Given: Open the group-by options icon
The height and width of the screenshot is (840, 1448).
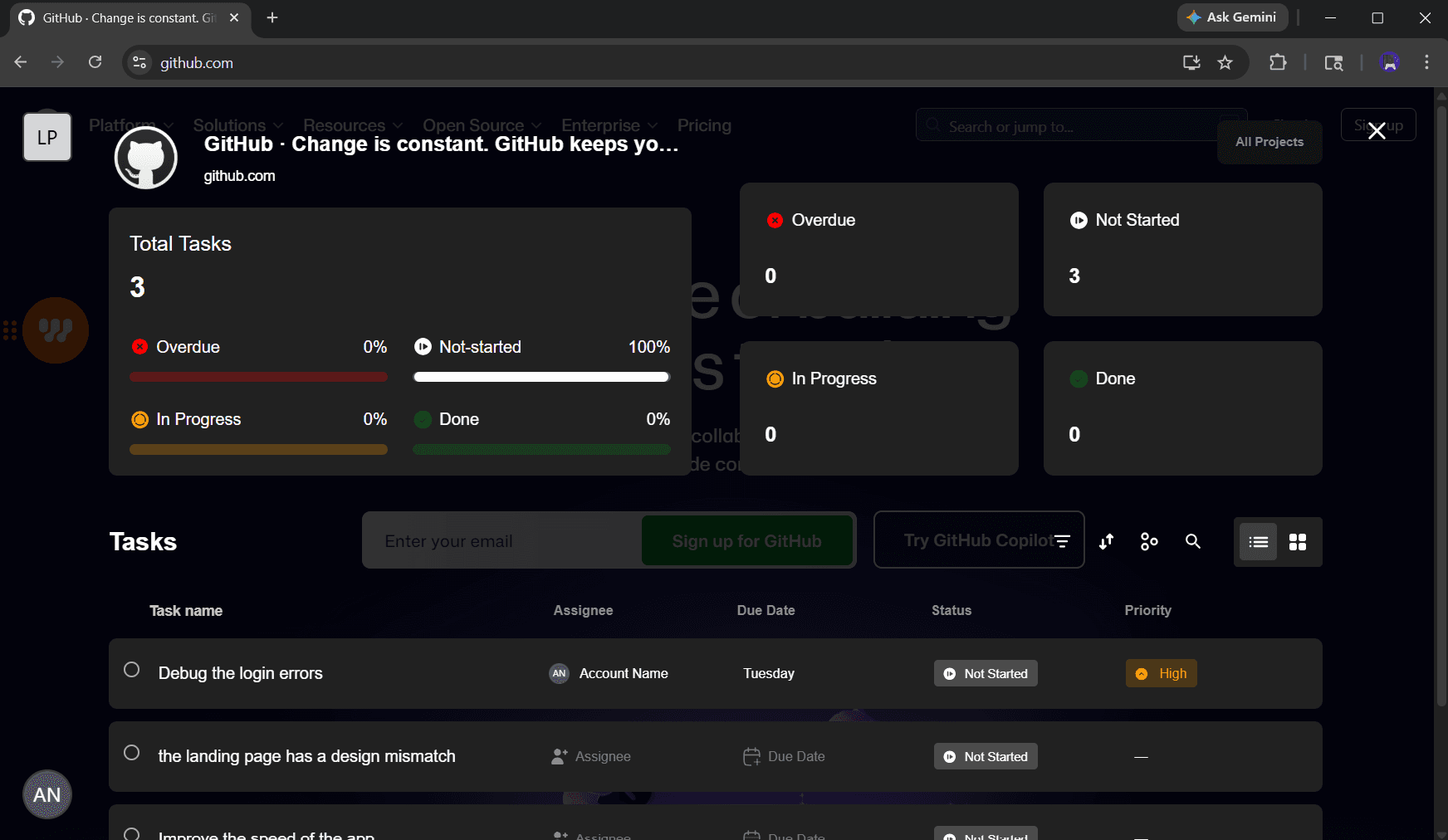Looking at the screenshot, I should pyautogui.click(x=1149, y=541).
